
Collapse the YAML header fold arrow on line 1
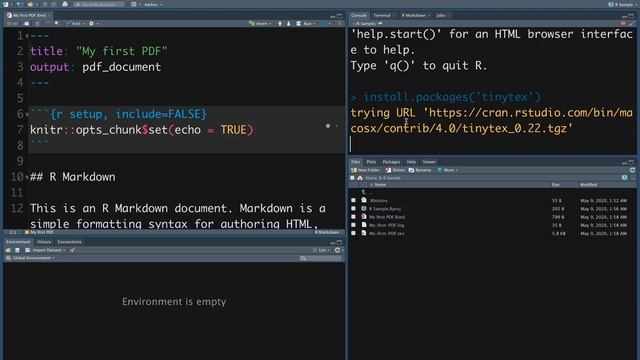click(x=27, y=36)
